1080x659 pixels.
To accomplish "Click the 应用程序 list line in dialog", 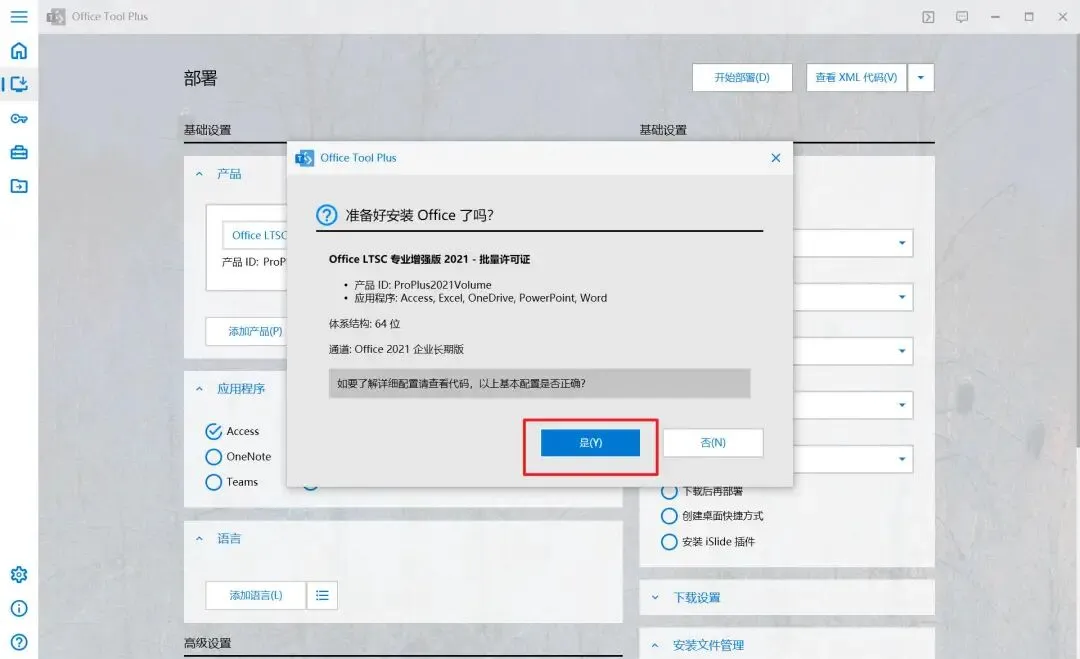I will [x=480, y=298].
